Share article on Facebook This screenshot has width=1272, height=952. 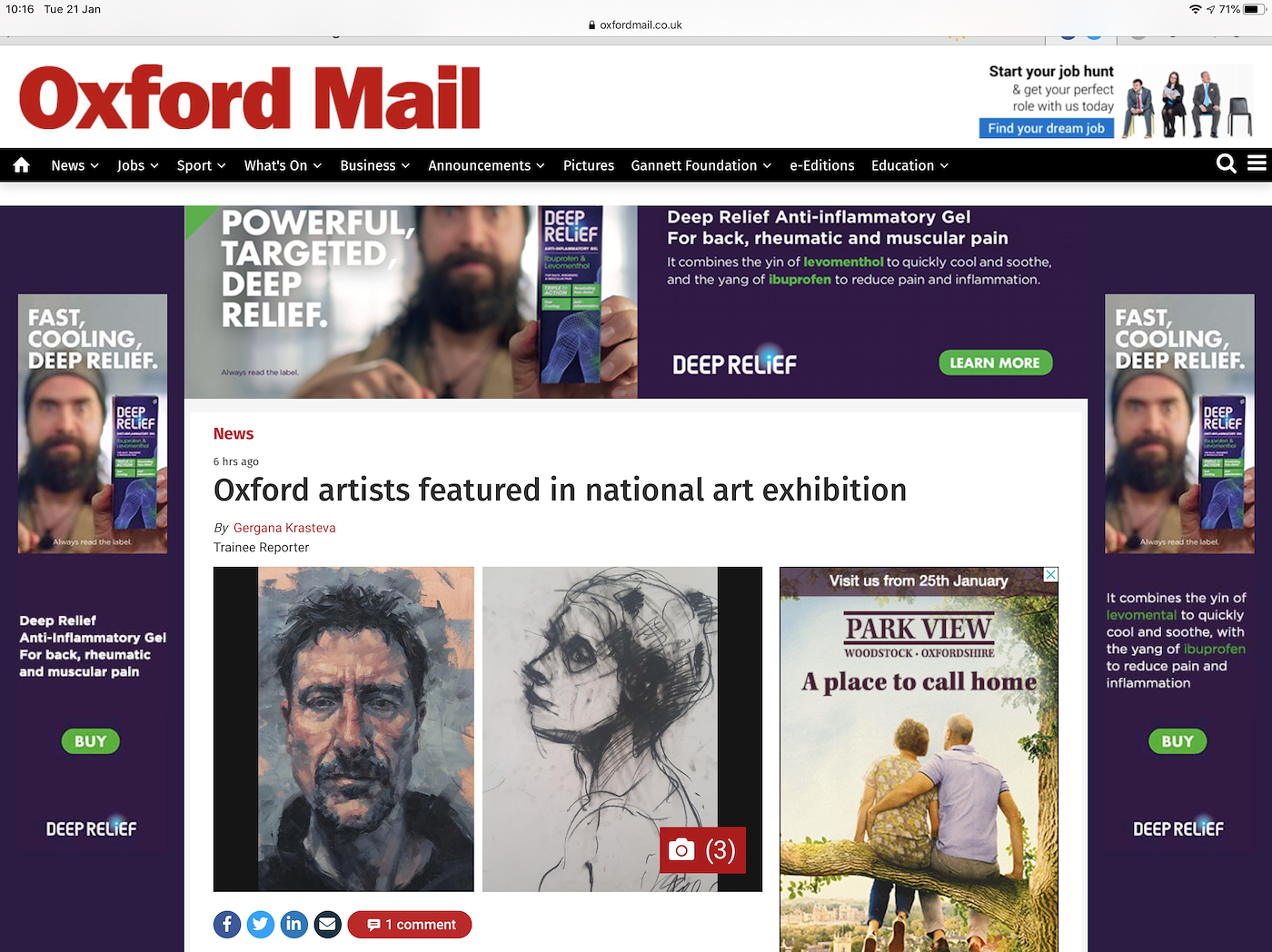click(227, 925)
